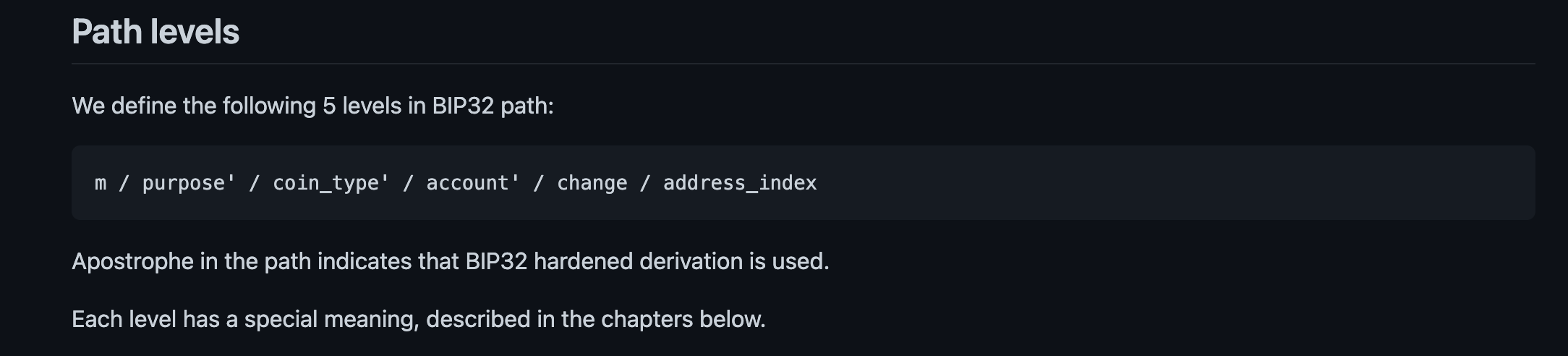The width and height of the screenshot is (1568, 356).
Task: Click "coin_type'" in the derivation path
Action: click(x=331, y=183)
